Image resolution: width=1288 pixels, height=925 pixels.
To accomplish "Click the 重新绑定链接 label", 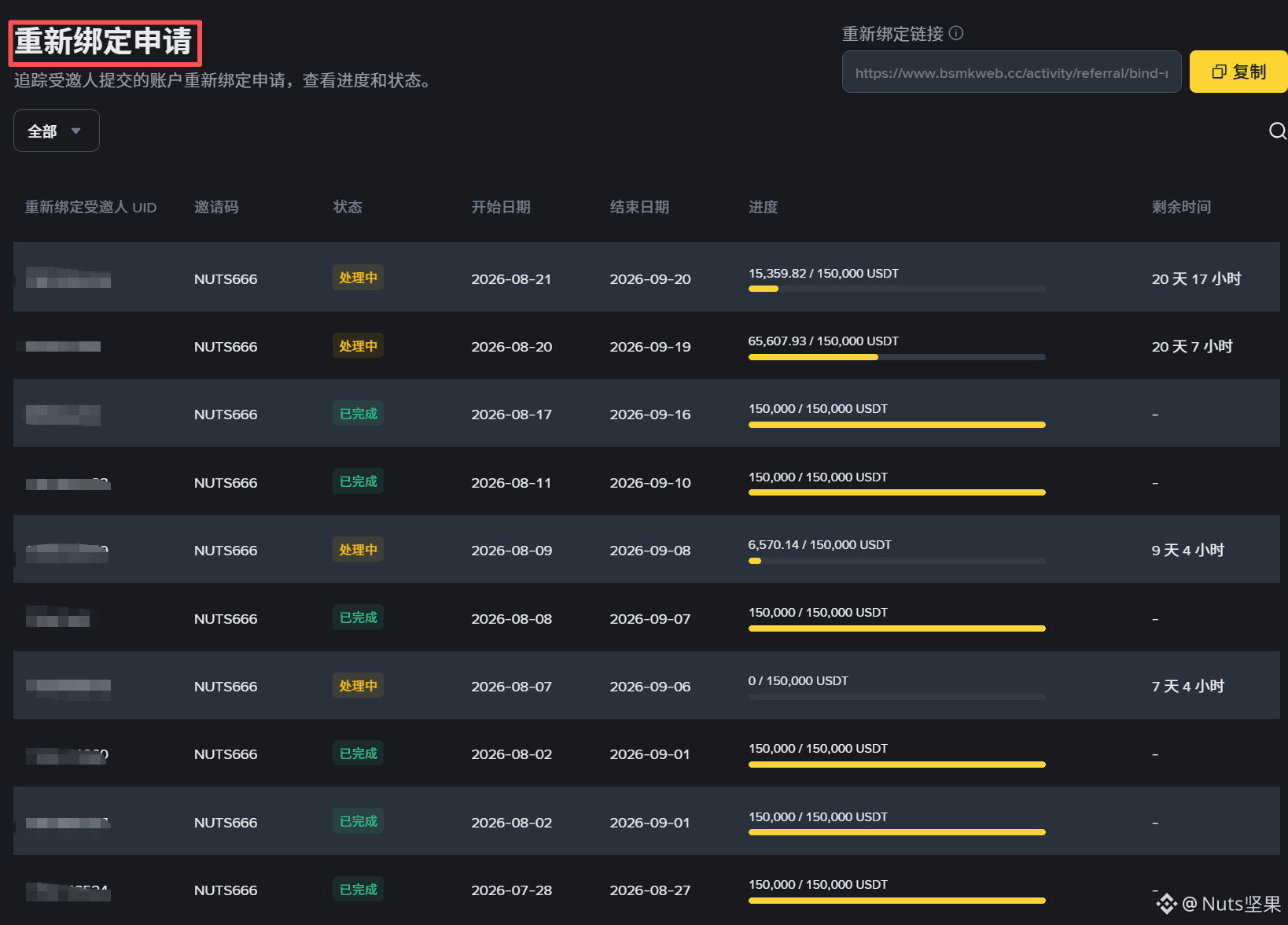I will [x=892, y=34].
